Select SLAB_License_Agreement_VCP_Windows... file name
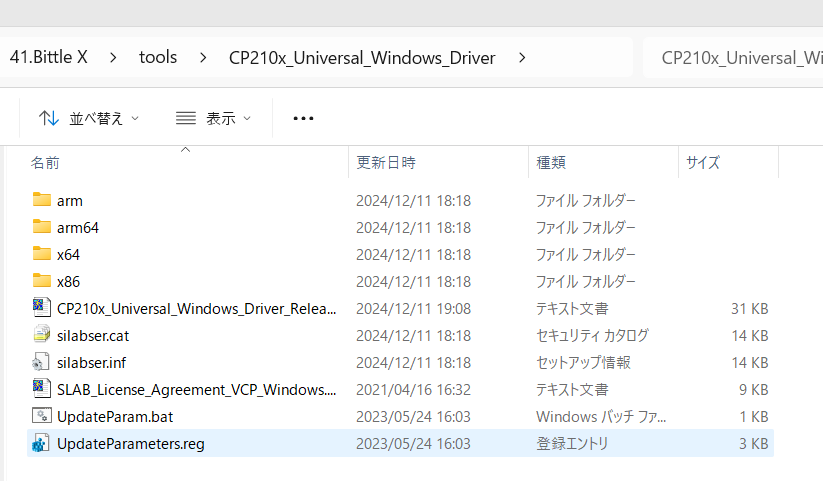This screenshot has width=823, height=481. (197, 390)
